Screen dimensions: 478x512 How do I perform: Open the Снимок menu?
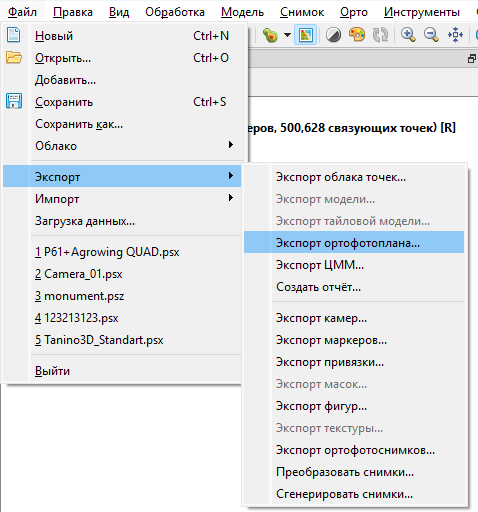(302, 12)
